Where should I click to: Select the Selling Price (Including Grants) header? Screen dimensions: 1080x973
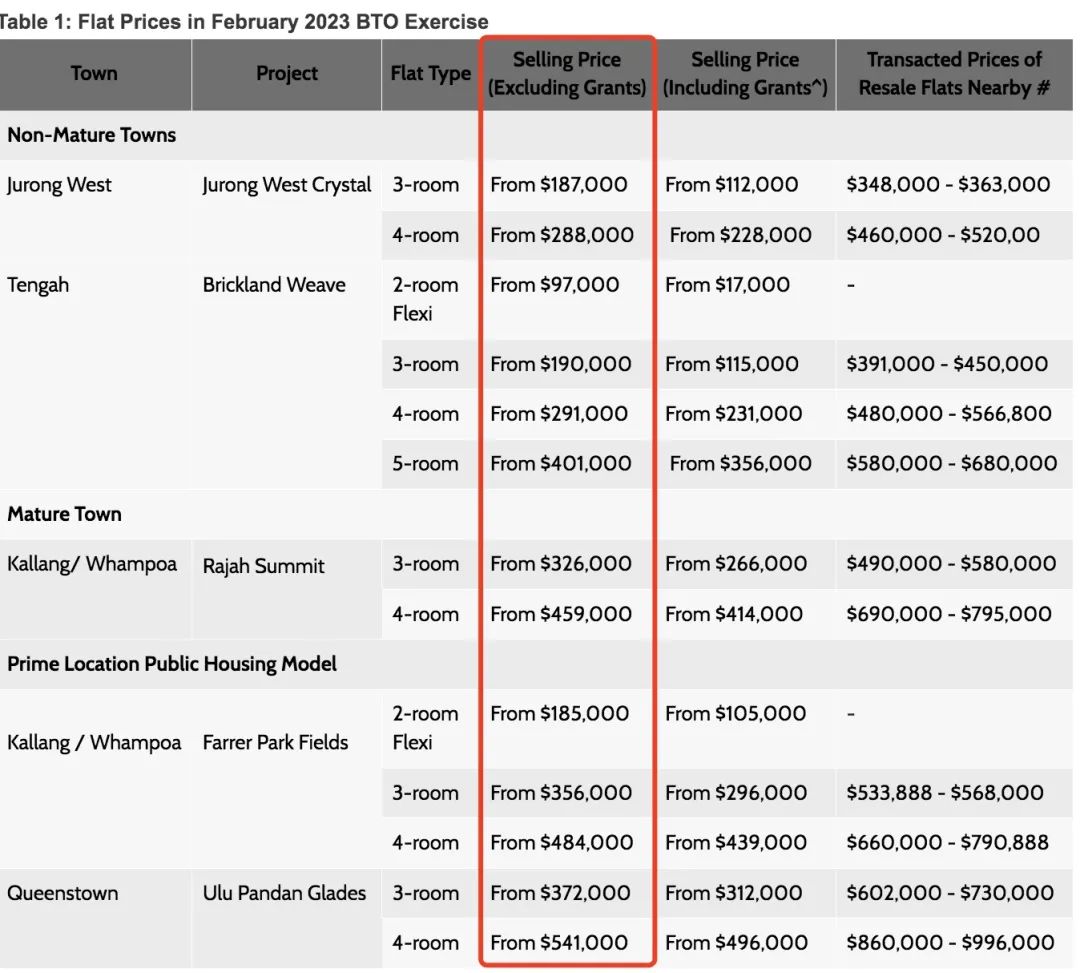pos(745,73)
